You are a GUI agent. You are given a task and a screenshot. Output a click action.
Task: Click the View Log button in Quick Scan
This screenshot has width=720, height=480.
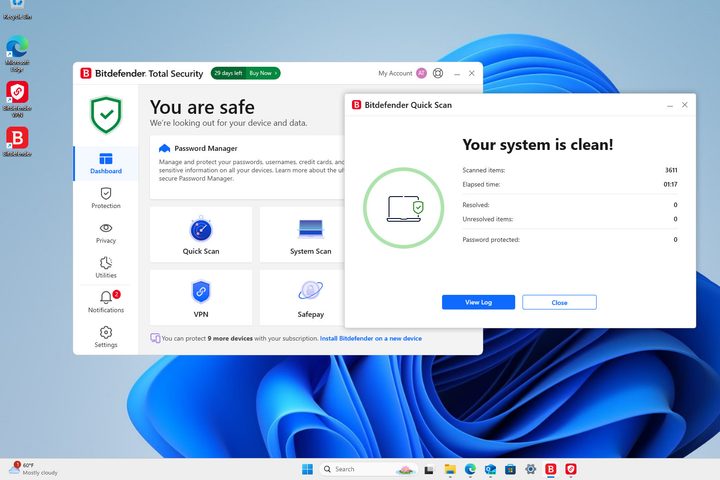pyautogui.click(x=478, y=302)
